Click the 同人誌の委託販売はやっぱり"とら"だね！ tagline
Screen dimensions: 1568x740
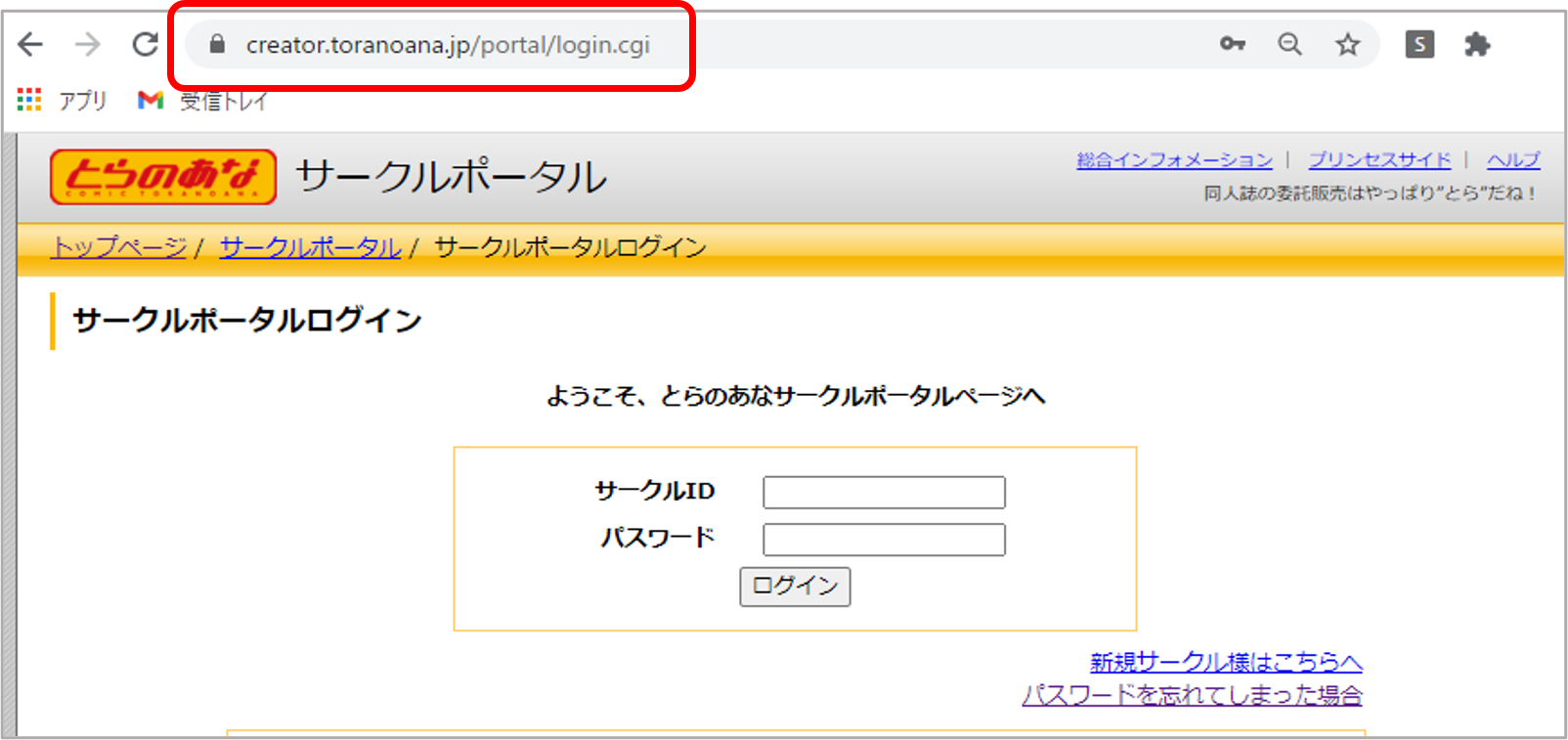tap(1371, 194)
